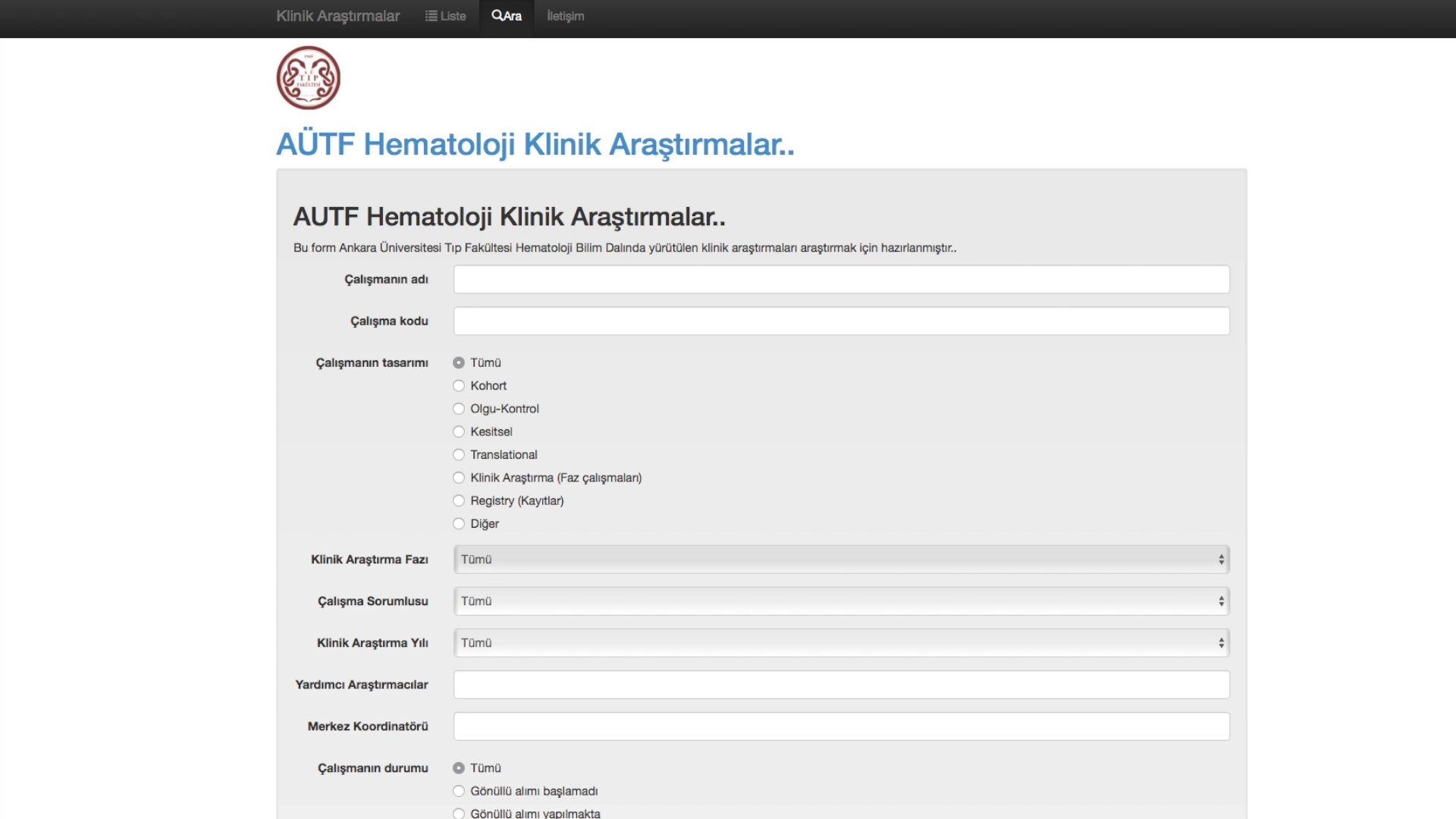Open the Klinik Araştırma Fazı dropdown
Viewport: 1456px width, 819px height.
(x=842, y=559)
